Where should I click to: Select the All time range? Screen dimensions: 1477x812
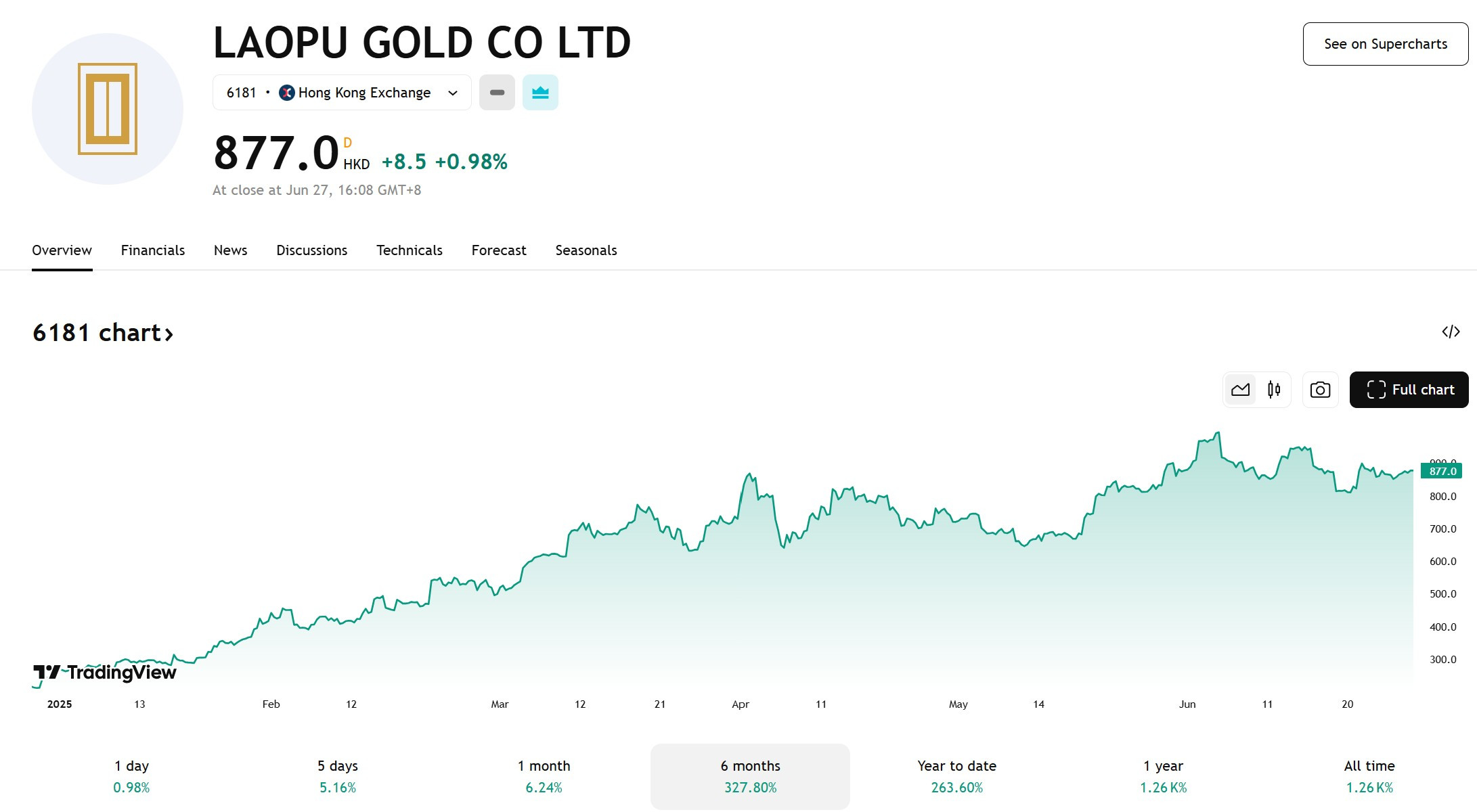1369,777
